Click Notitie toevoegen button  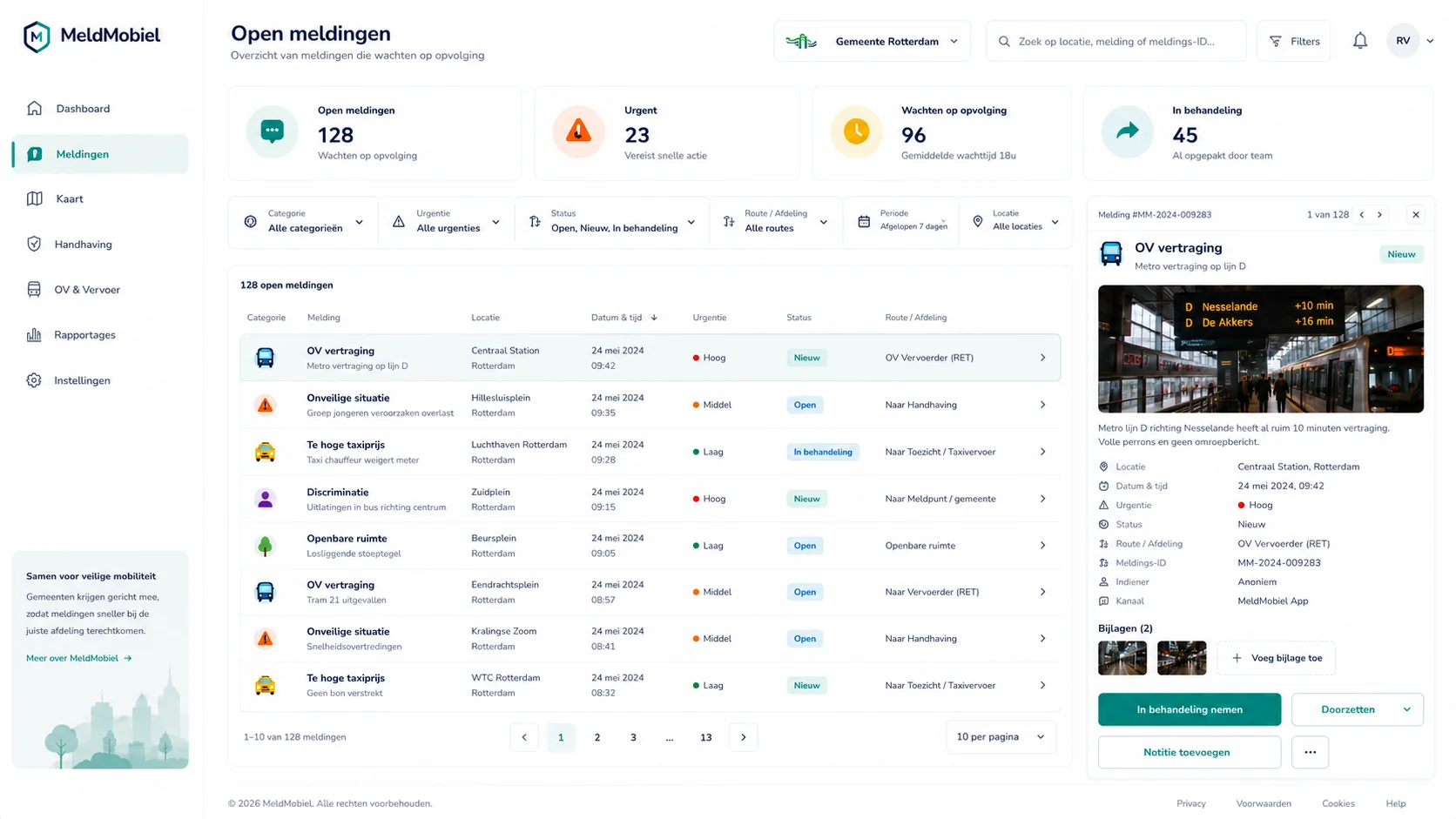coord(1190,752)
